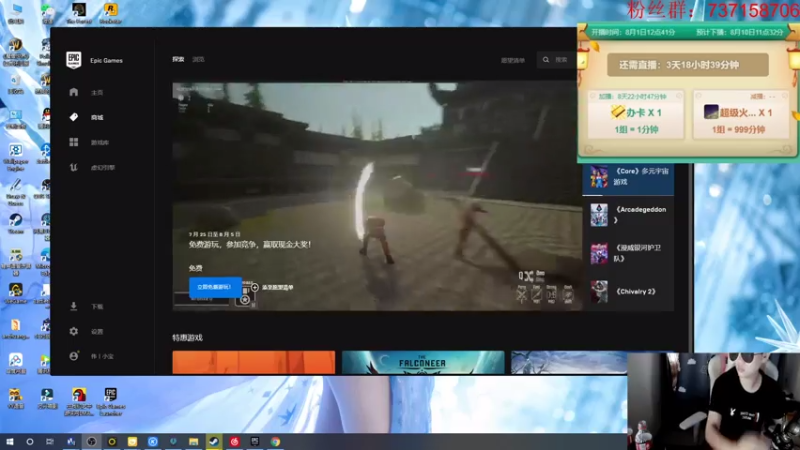Image resolution: width=800 pixels, height=450 pixels.
Task: Click the Epic Games logo in sidebar
Action: pos(73,60)
